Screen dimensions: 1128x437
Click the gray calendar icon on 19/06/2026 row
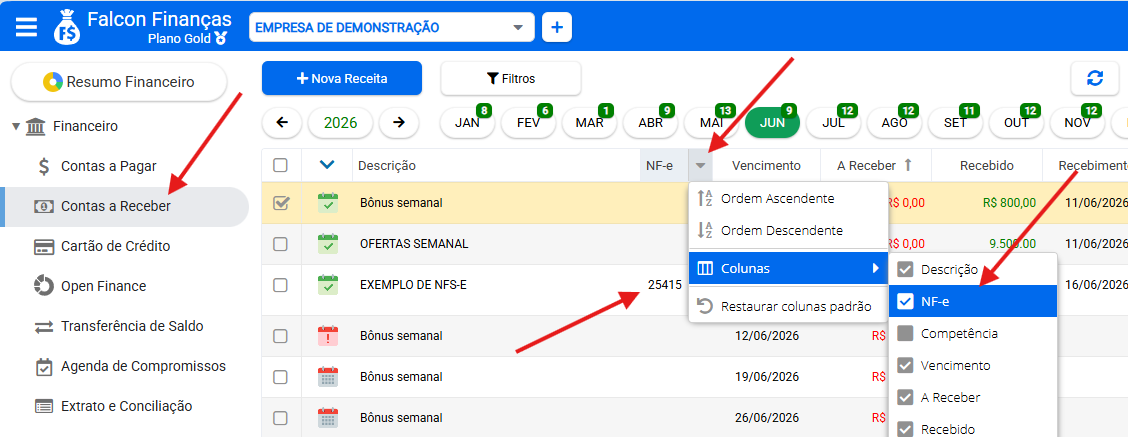tap(328, 377)
